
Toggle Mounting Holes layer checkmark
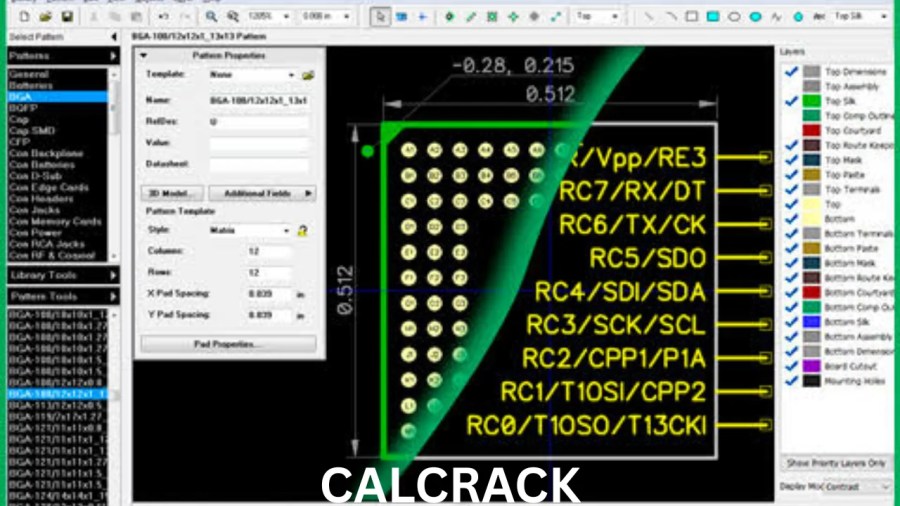(x=792, y=381)
